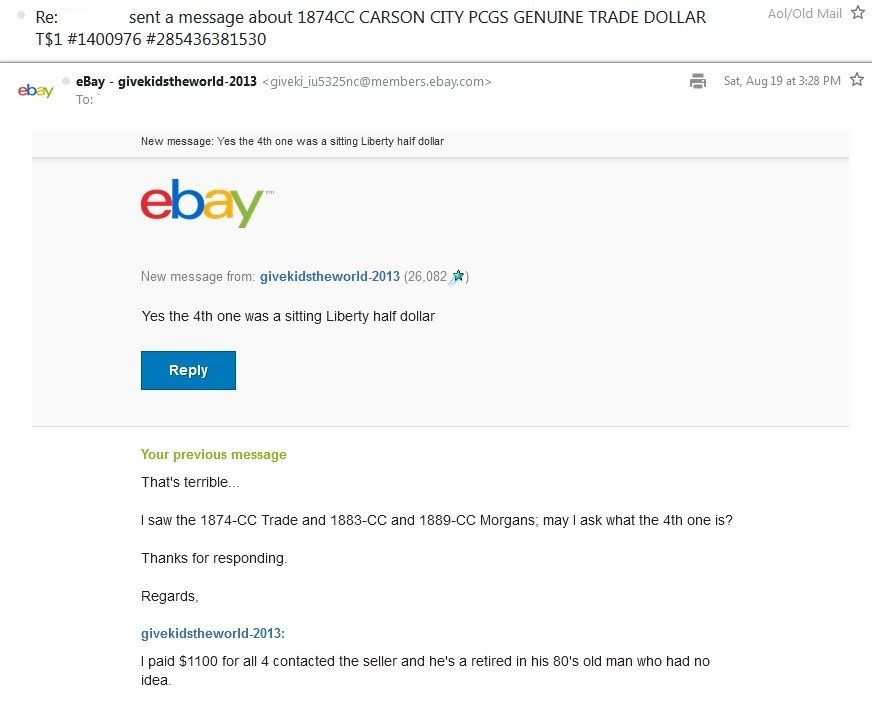The height and width of the screenshot is (714, 872).
Task: Click the Aol/Old Mail folder label
Action: tap(804, 13)
